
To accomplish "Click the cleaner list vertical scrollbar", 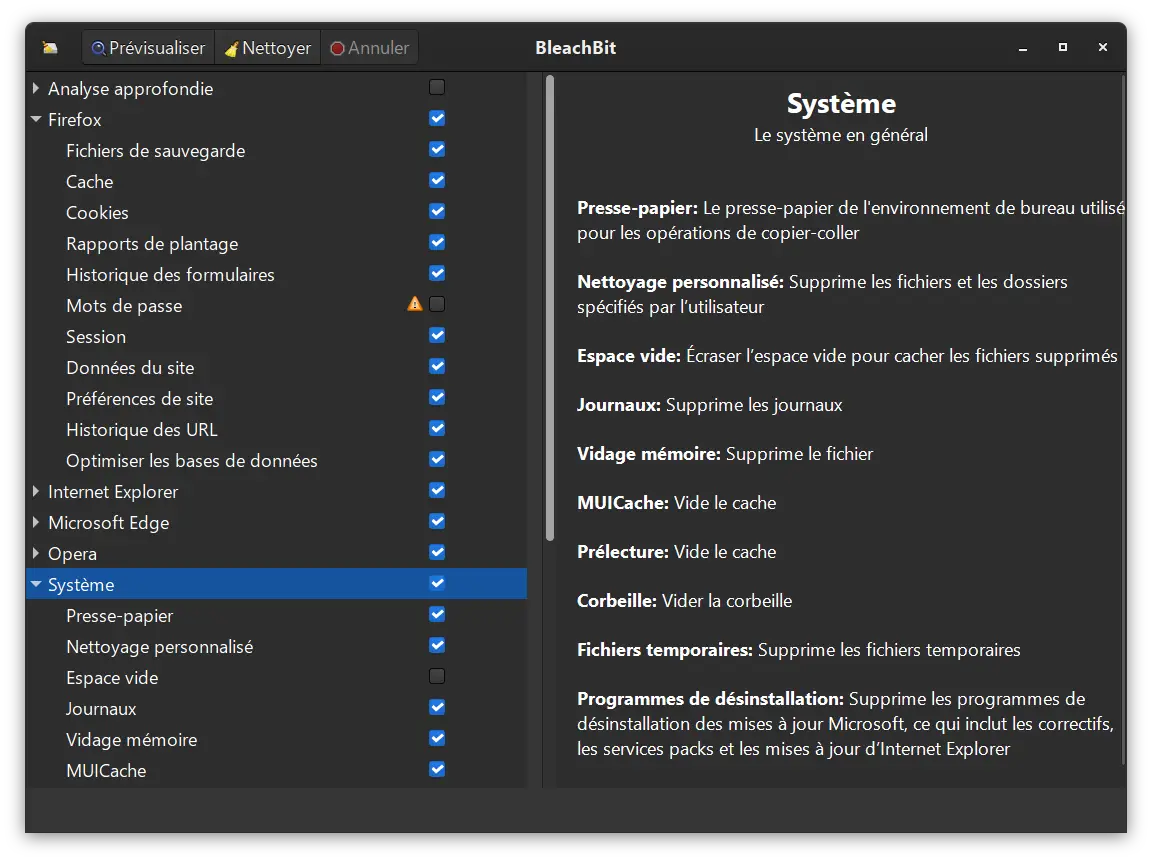I will click(550, 308).
